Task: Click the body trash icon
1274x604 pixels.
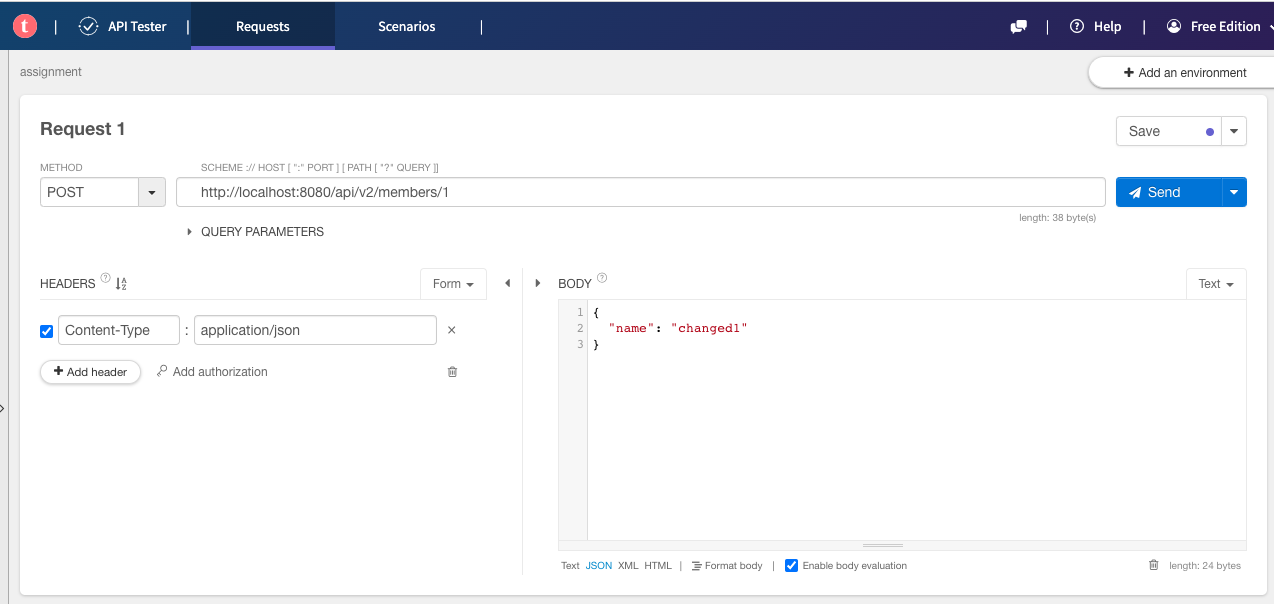Action: (1153, 566)
